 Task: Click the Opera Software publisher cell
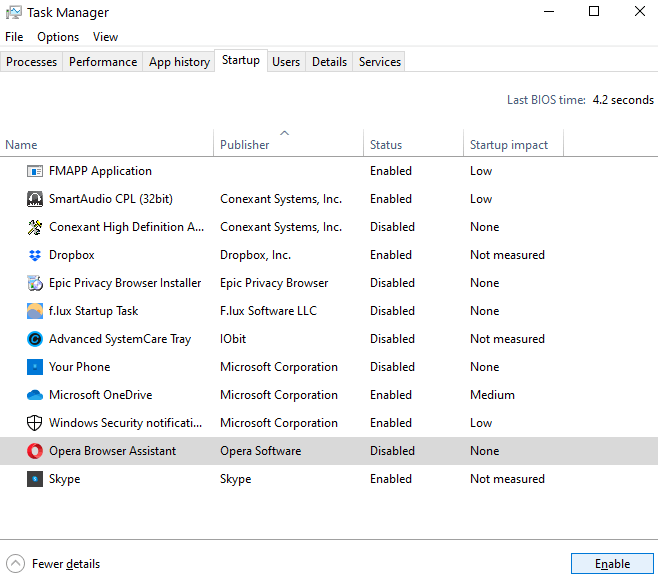click(261, 451)
